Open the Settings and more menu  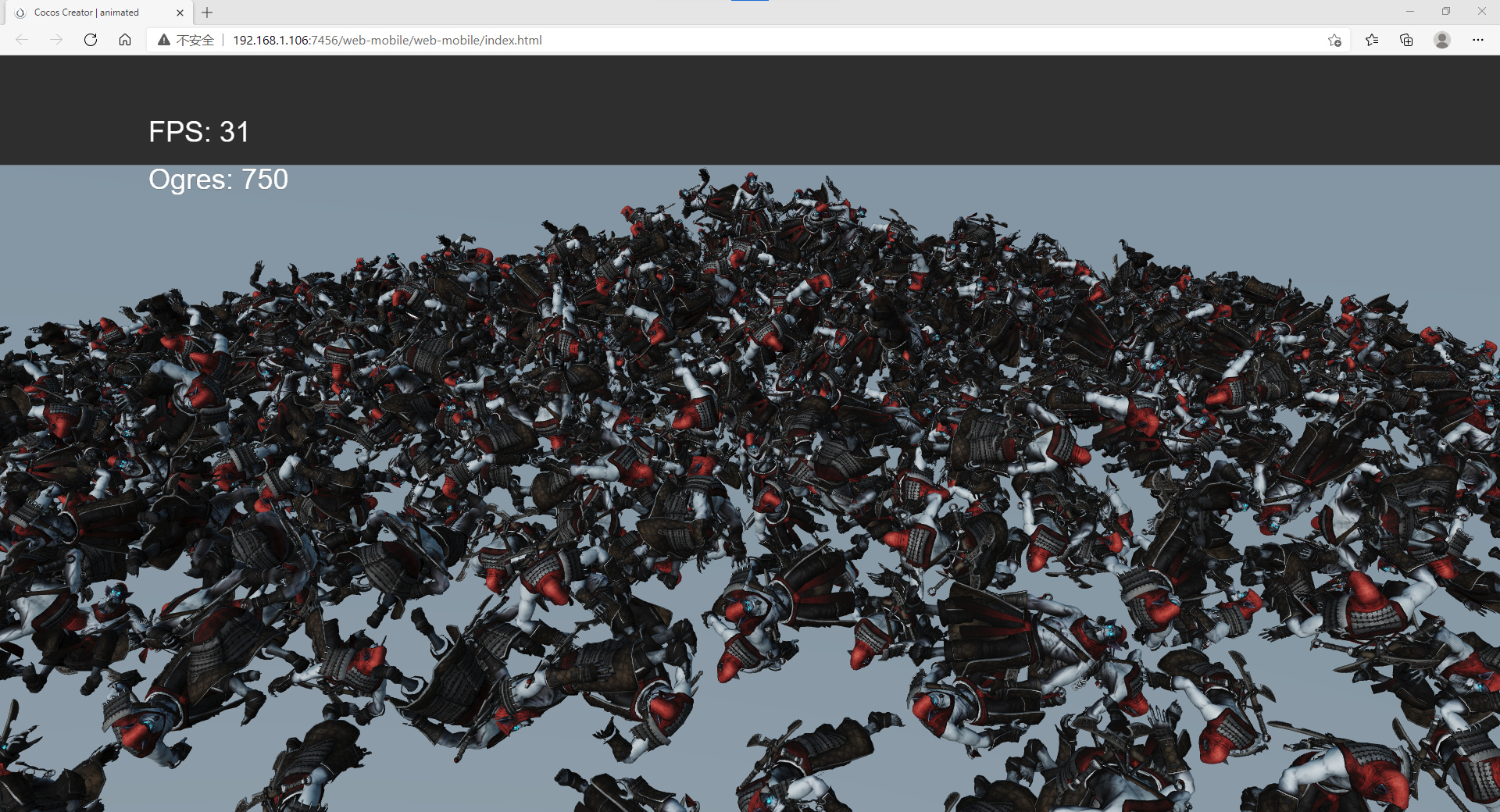1478,40
